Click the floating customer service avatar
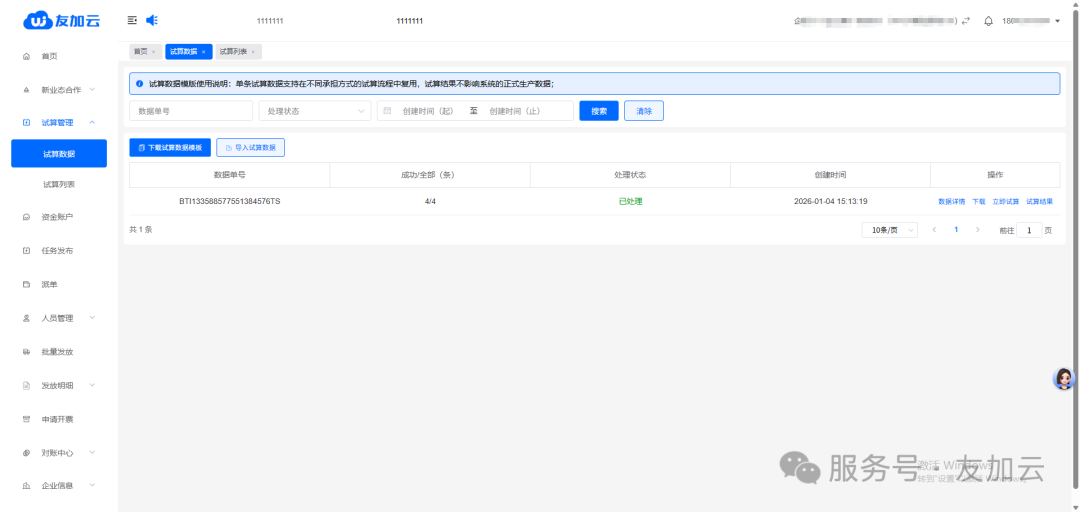 point(1064,378)
